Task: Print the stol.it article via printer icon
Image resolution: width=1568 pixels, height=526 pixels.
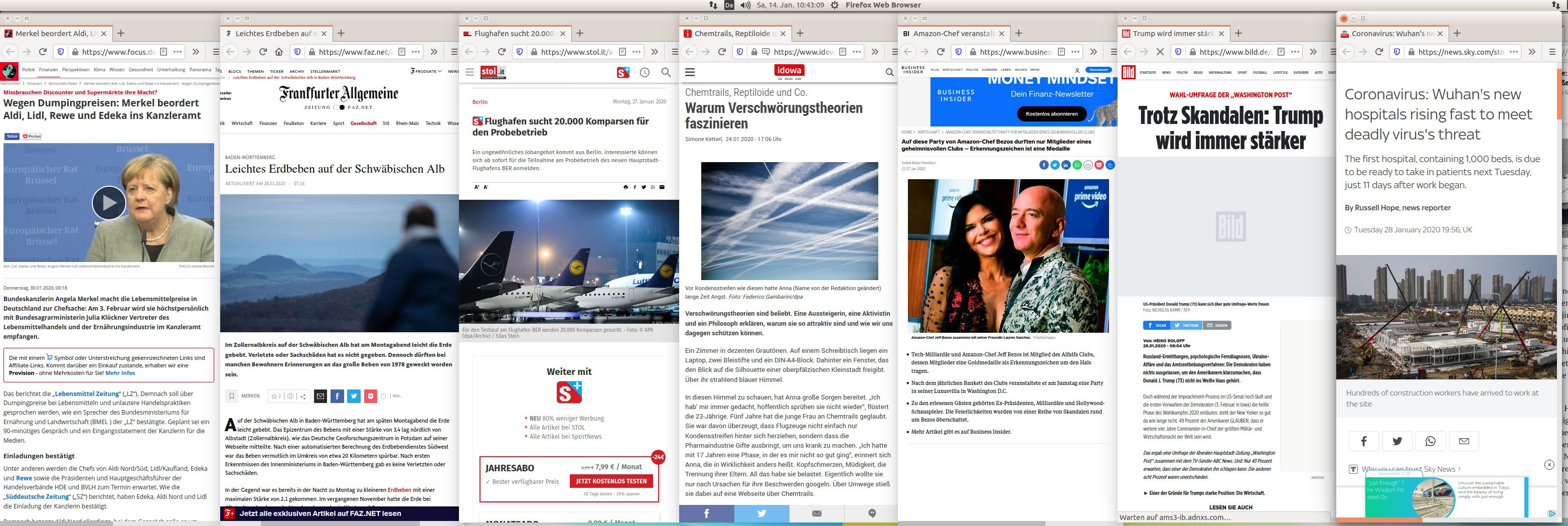Action: (625, 187)
